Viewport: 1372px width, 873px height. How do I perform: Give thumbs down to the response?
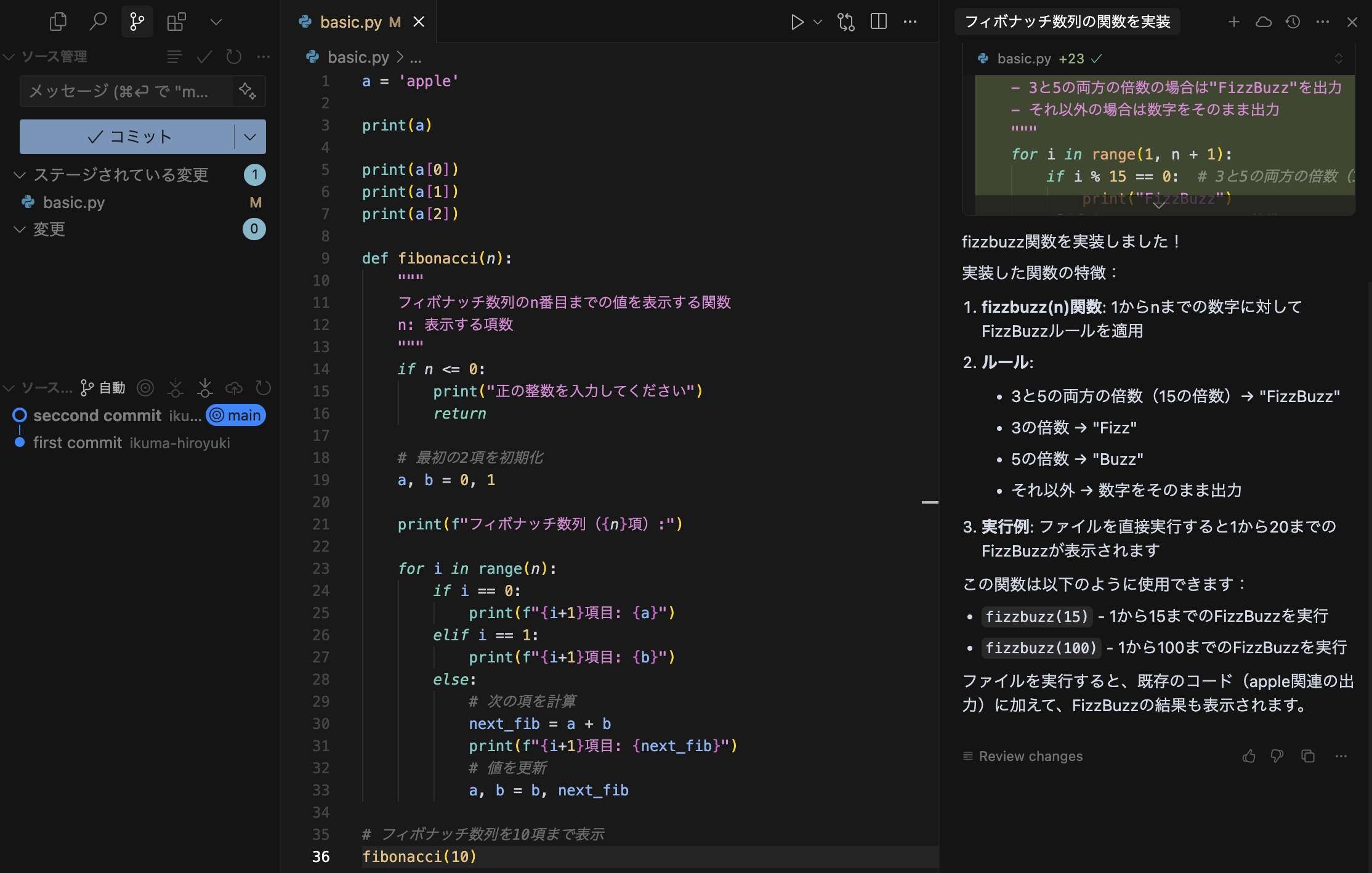click(x=1277, y=756)
